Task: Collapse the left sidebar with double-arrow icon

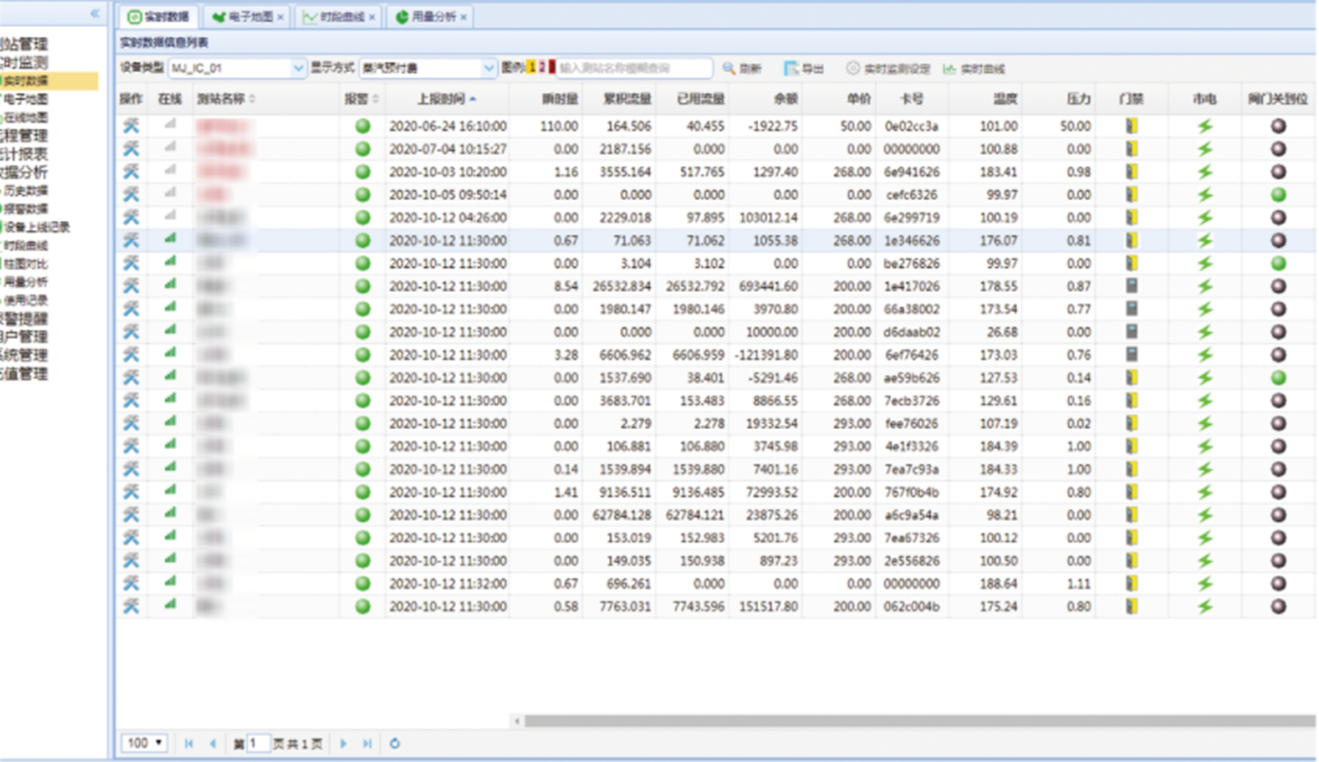Action: 95,13
